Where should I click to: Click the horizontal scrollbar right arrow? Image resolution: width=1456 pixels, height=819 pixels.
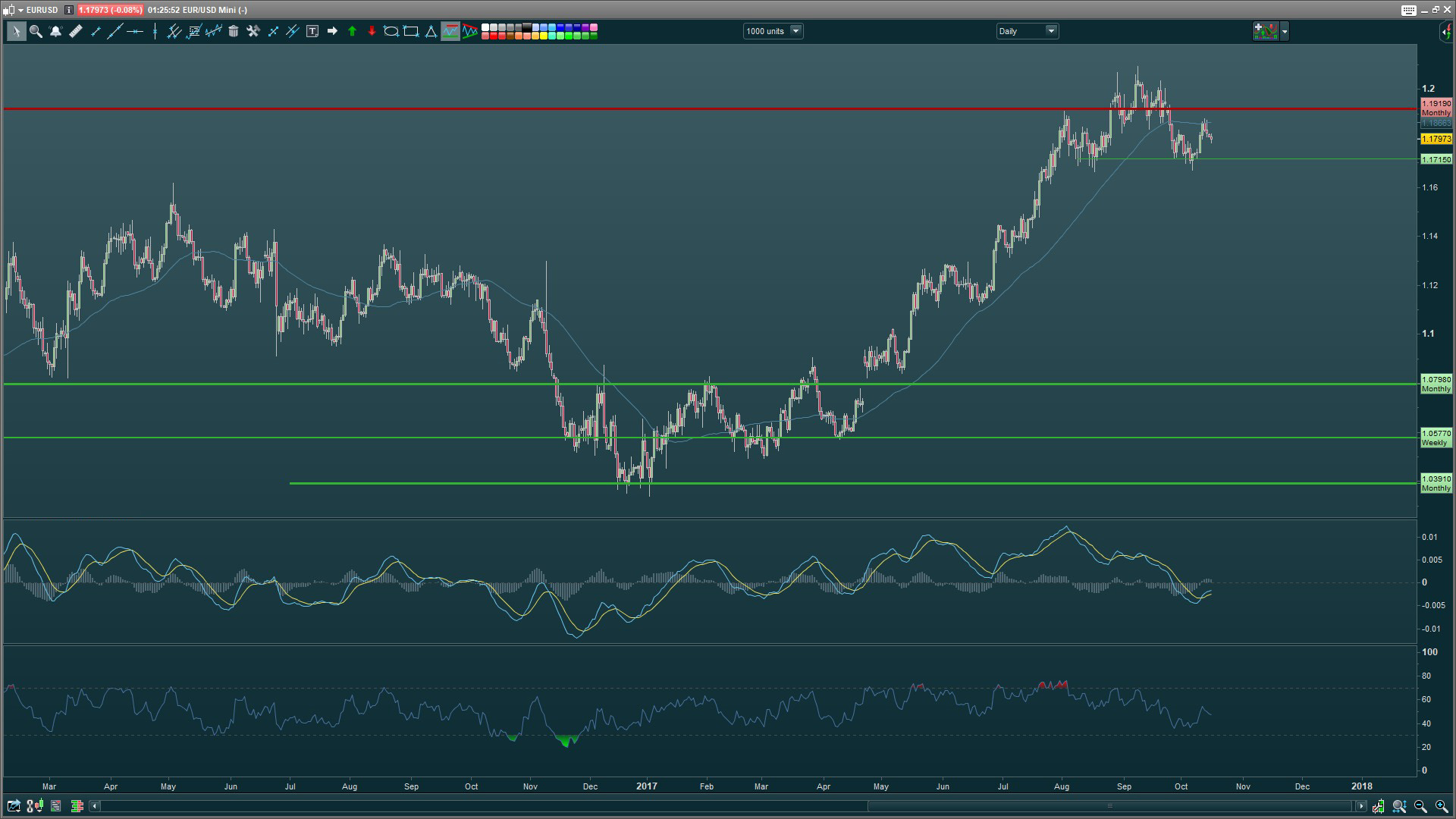pos(1361,806)
